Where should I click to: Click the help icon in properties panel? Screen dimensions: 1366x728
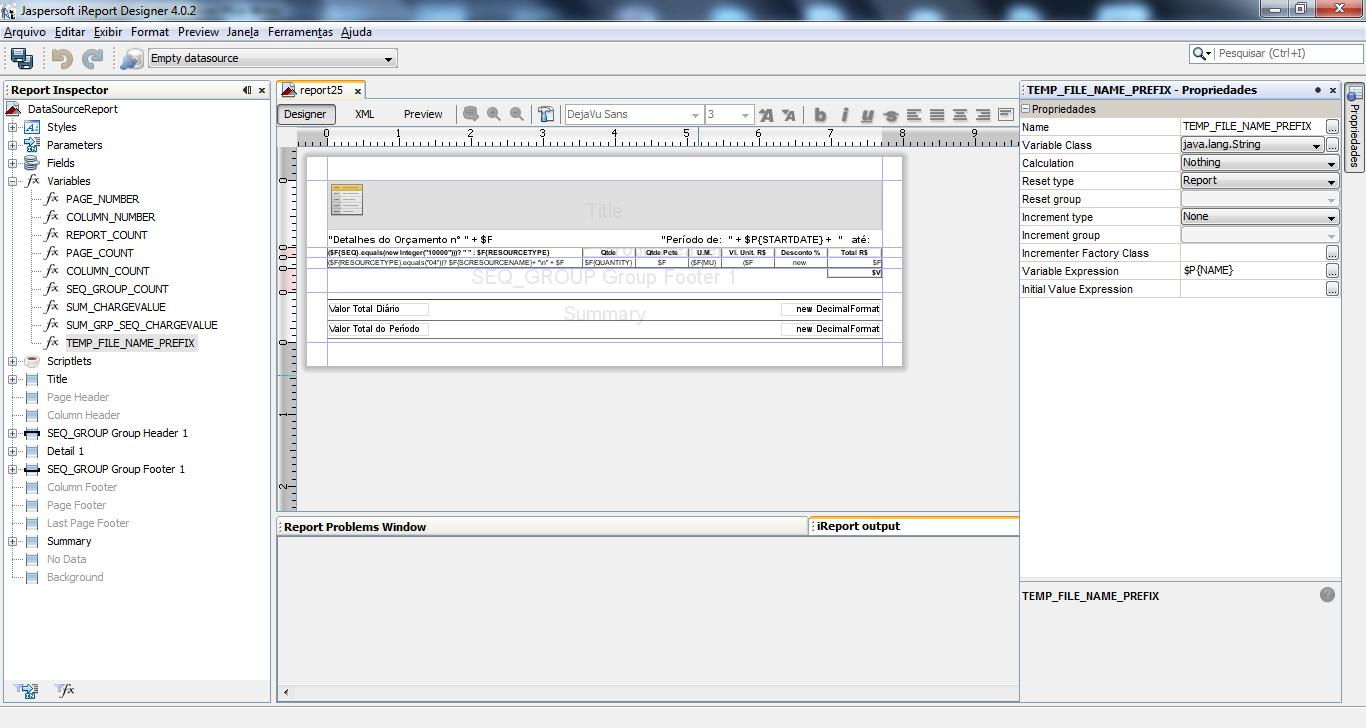(x=1327, y=595)
